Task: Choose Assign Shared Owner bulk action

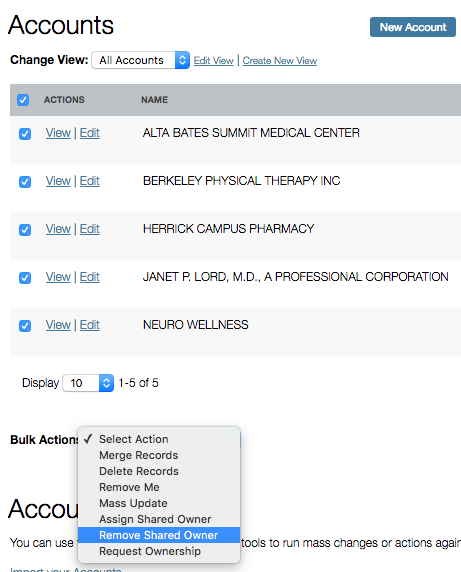Action: (159, 519)
